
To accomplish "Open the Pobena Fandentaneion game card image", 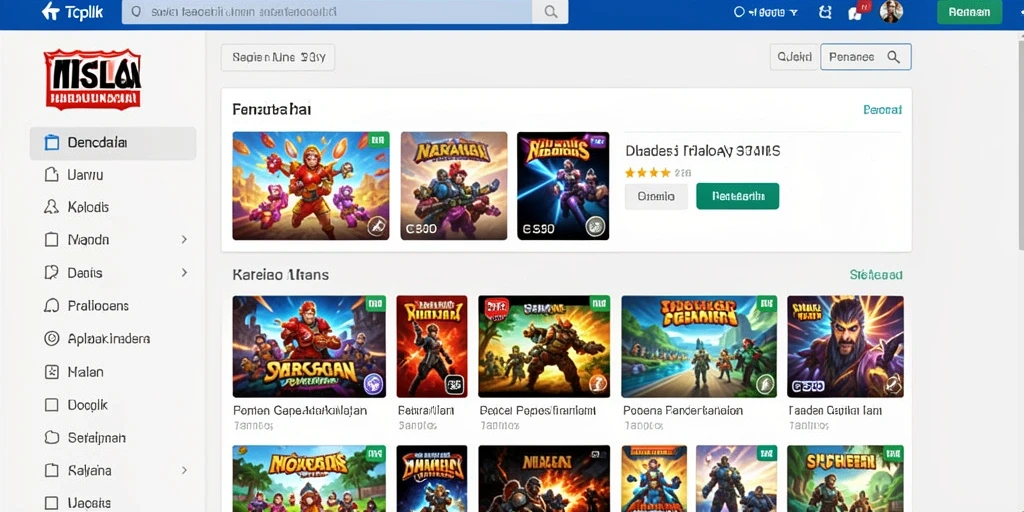I will tap(699, 347).
